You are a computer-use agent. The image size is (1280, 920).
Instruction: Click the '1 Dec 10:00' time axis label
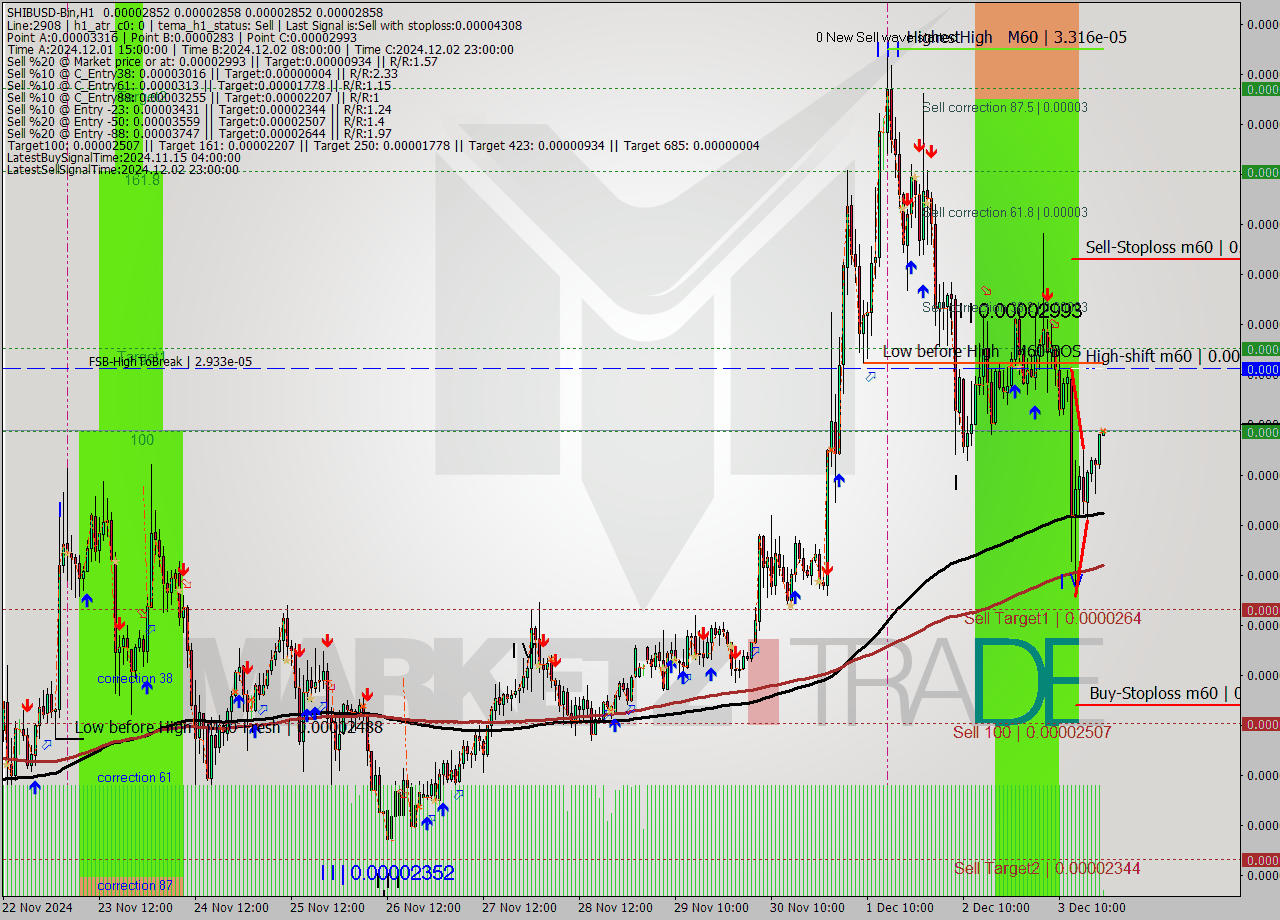coord(900,907)
